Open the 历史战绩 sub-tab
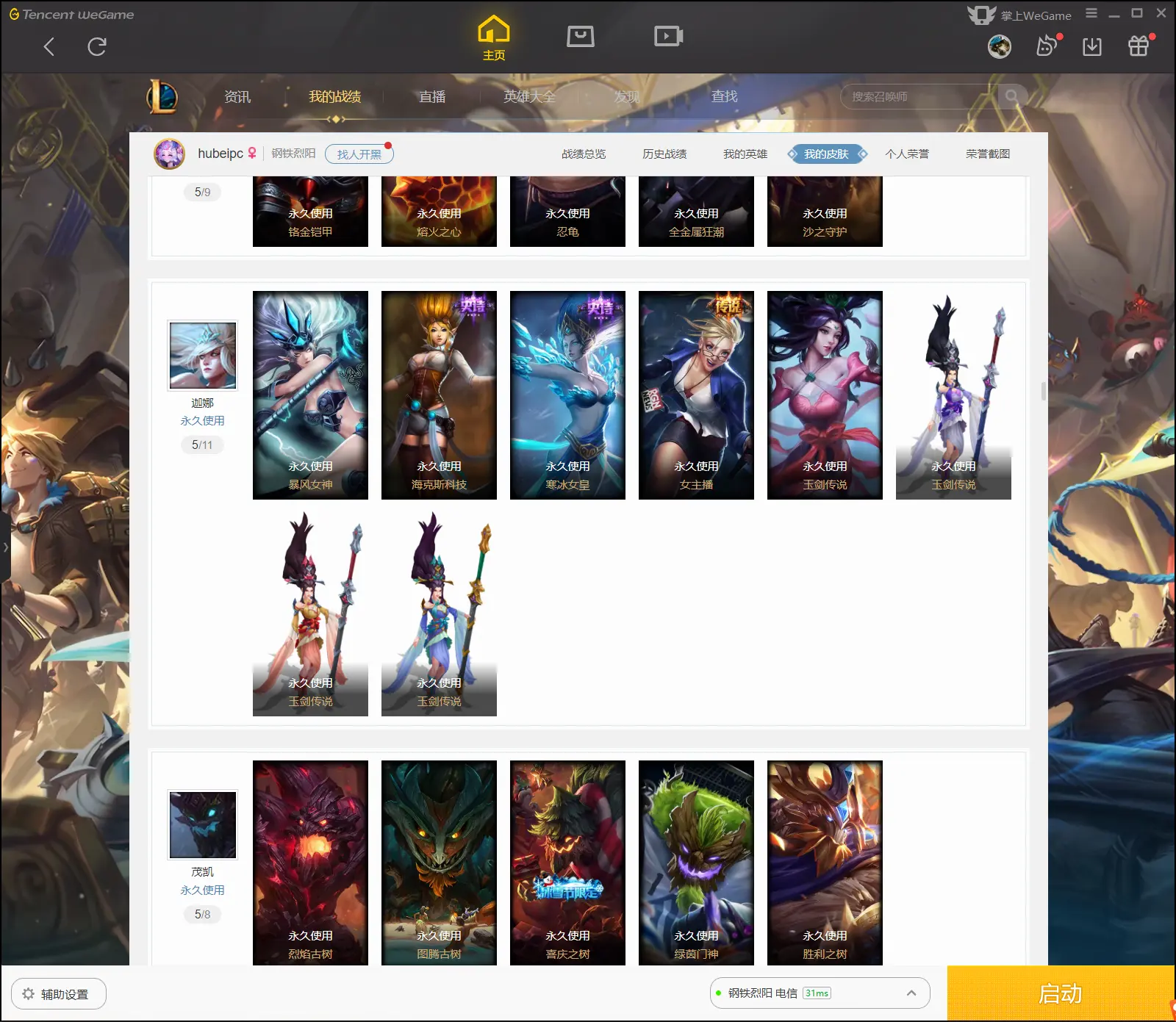Screen dimensions: 1176x1022 click(x=664, y=154)
